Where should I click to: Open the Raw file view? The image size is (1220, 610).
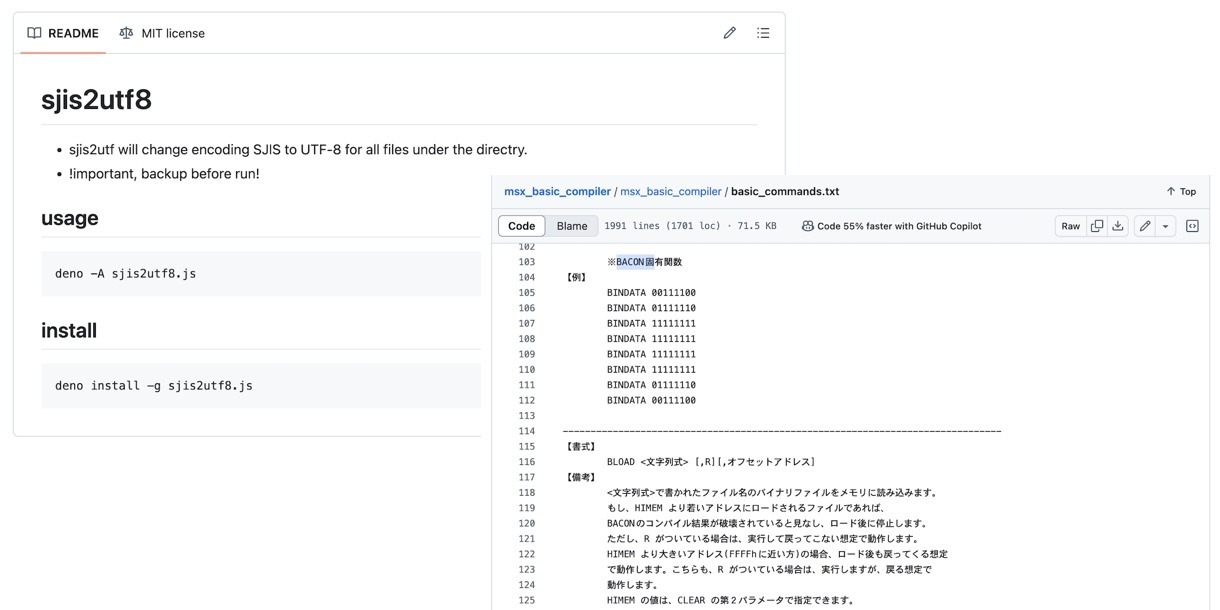point(1070,226)
